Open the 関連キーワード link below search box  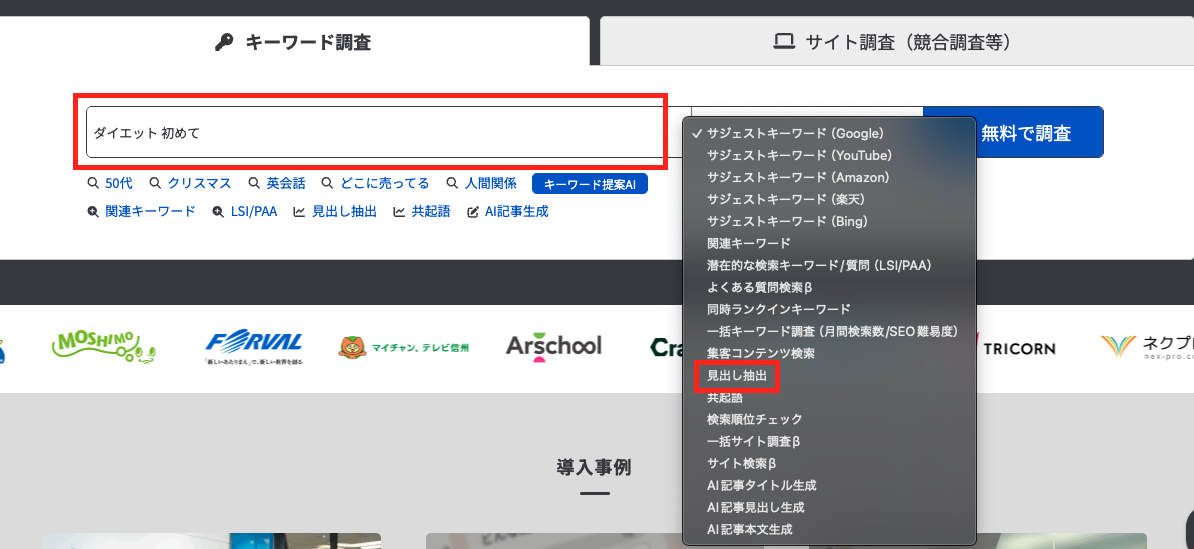tap(150, 212)
